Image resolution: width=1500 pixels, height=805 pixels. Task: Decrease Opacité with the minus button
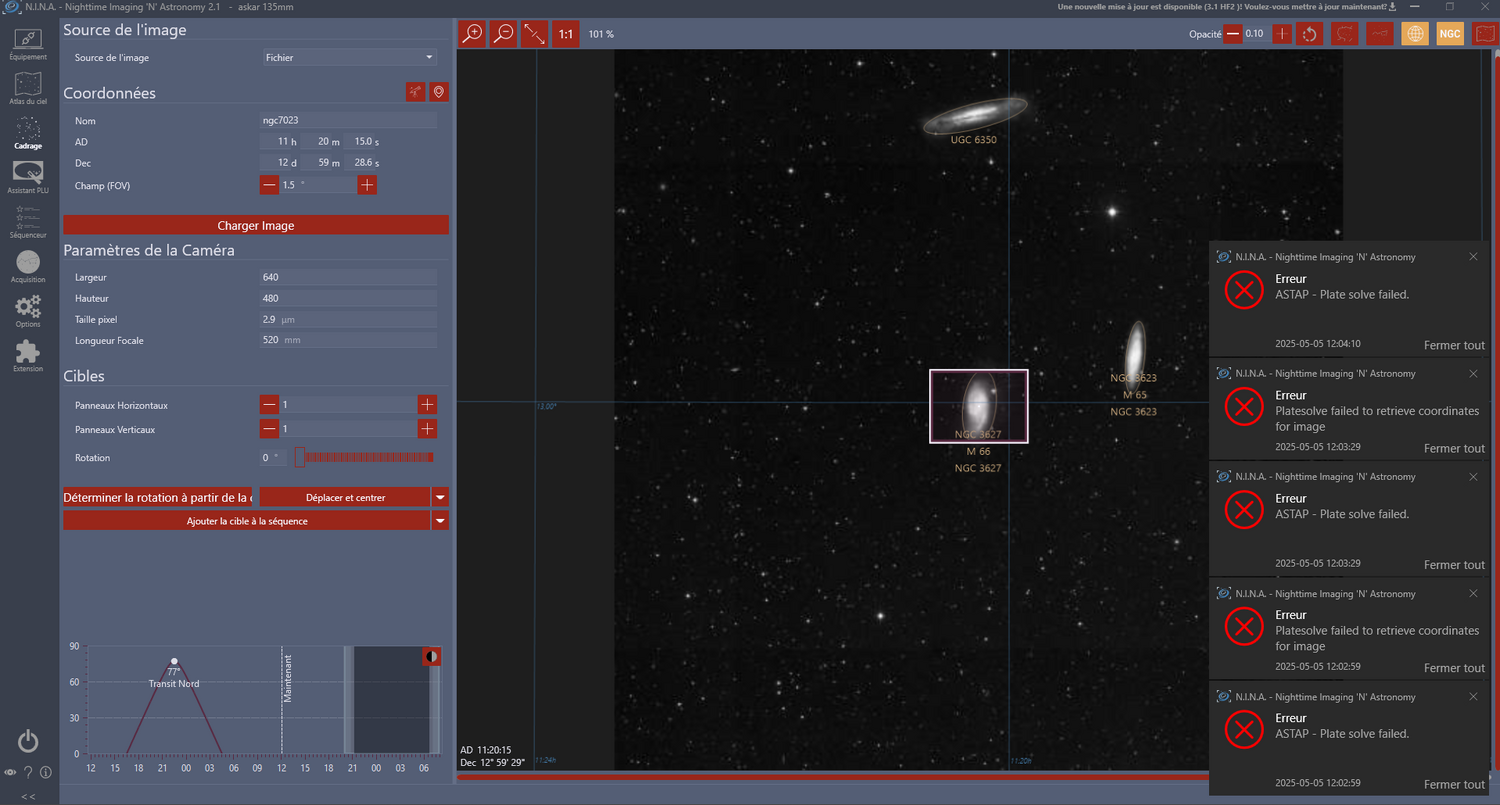(1233, 34)
